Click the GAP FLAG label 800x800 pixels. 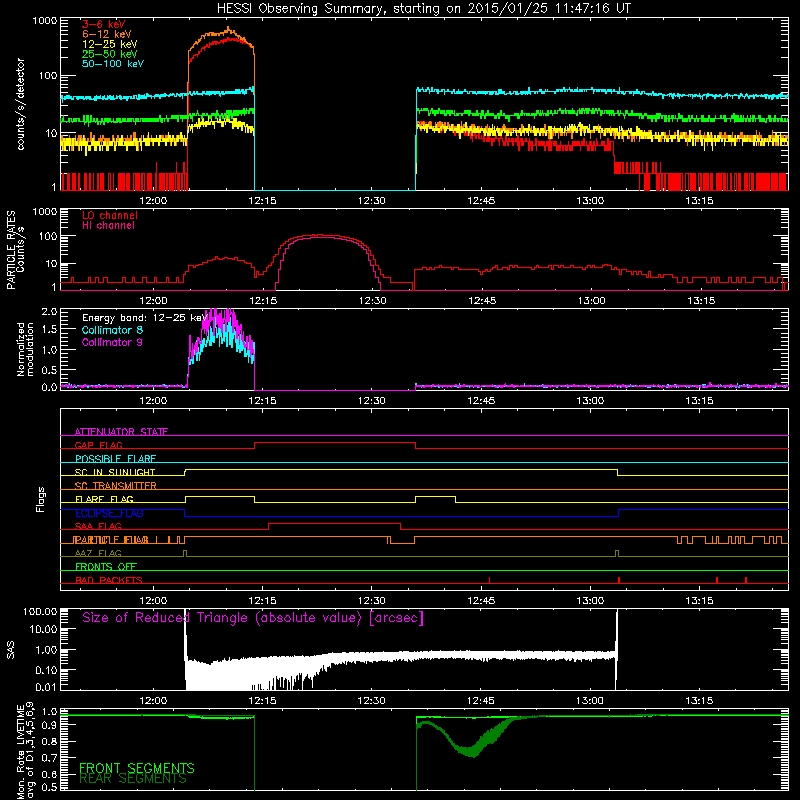click(98, 445)
